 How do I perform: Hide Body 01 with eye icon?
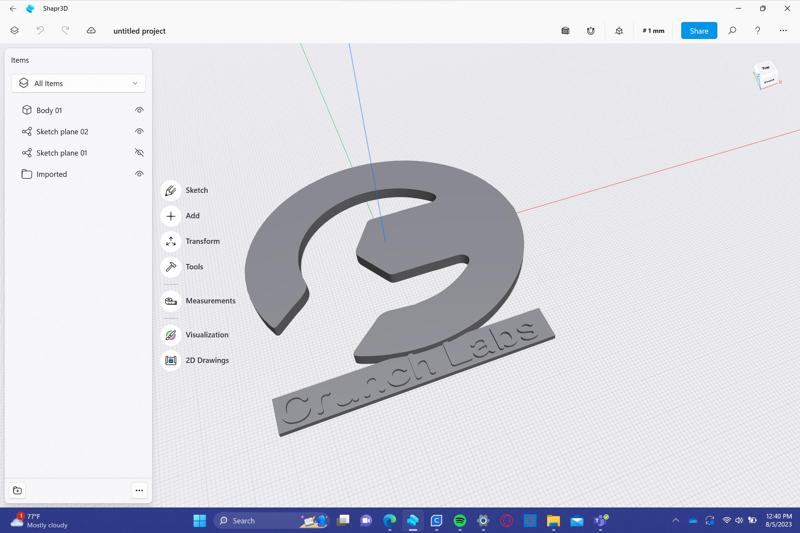click(x=139, y=110)
